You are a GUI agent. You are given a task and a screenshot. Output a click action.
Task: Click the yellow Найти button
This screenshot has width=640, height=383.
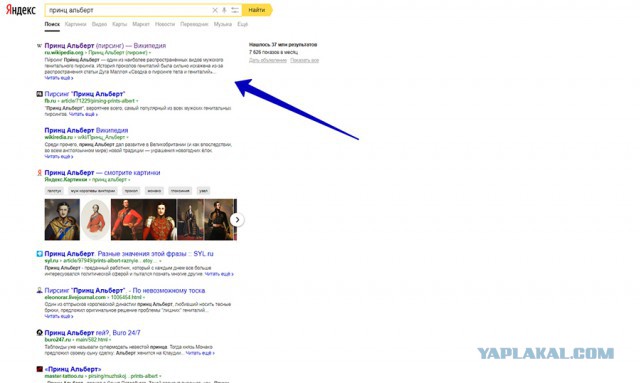coord(257,10)
